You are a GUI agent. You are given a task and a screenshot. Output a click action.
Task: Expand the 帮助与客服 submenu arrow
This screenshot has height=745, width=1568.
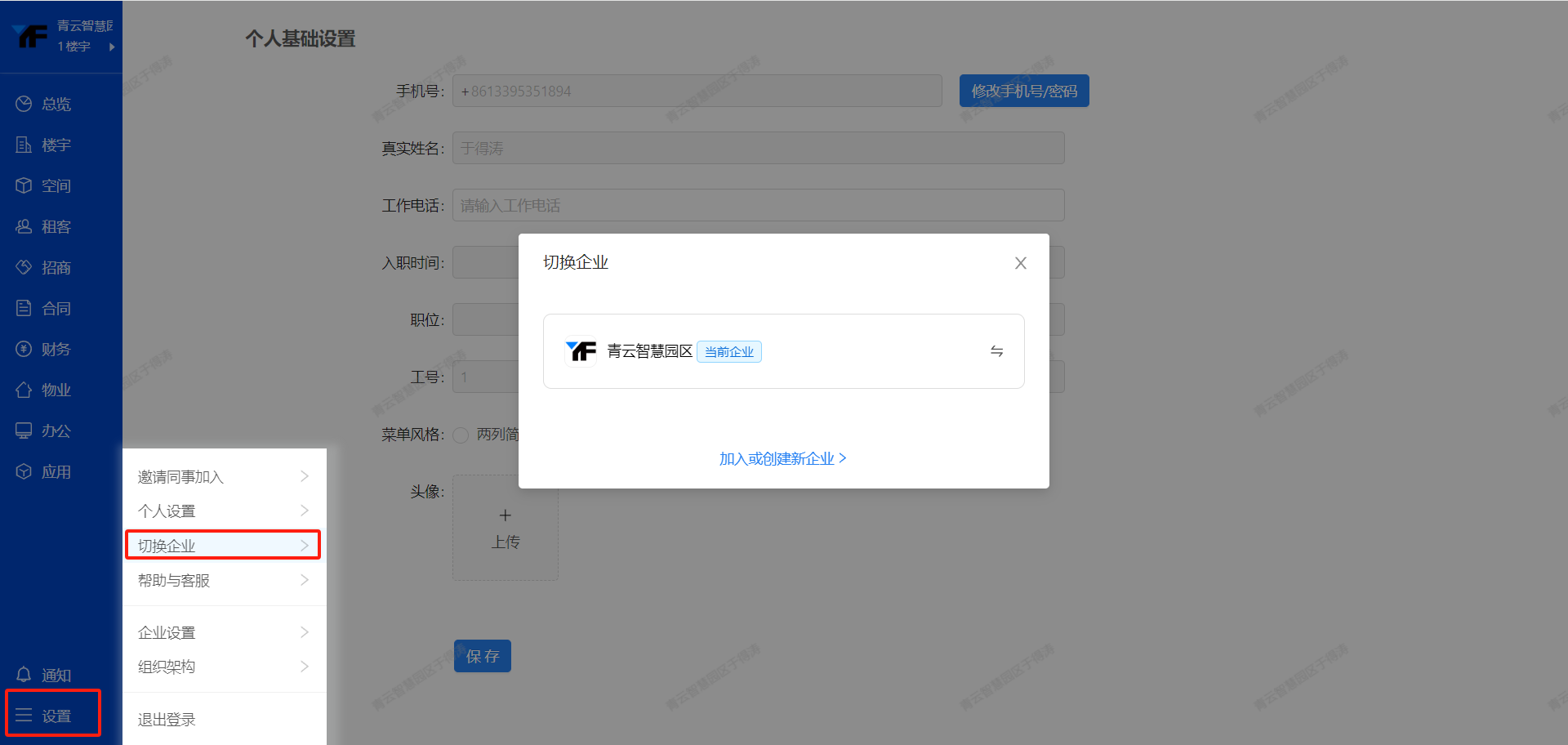(x=305, y=580)
